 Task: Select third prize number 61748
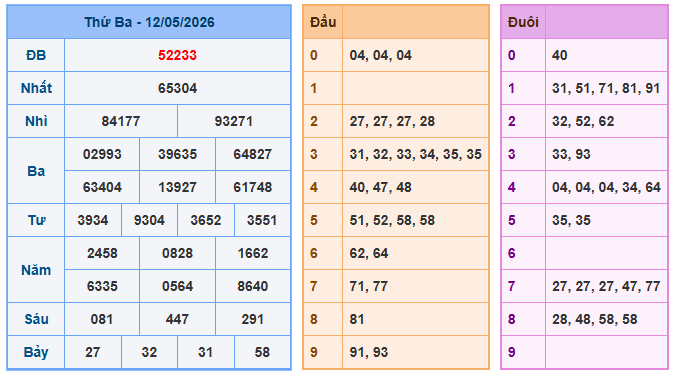(253, 187)
